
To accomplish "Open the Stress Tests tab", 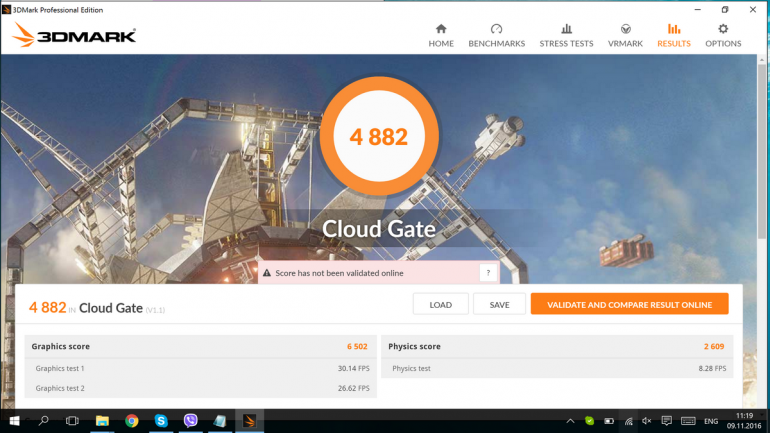I will pos(566,36).
